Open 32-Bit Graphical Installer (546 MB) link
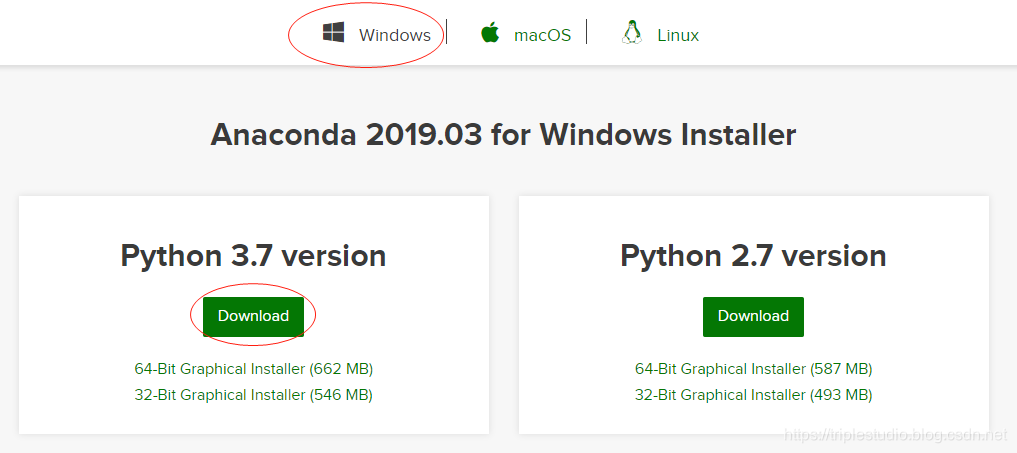 [x=254, y=394]
